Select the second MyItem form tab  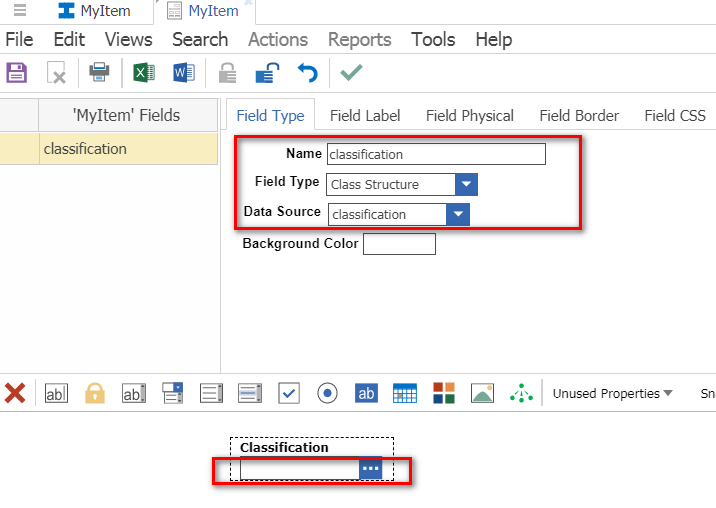pyautogui.click(x=203, y=11)
